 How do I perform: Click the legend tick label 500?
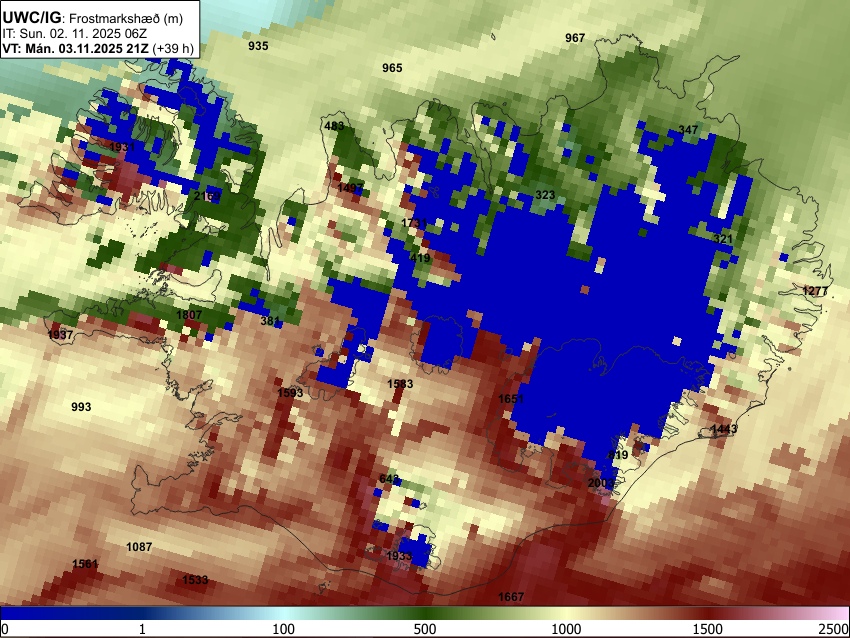click(424, 629)
